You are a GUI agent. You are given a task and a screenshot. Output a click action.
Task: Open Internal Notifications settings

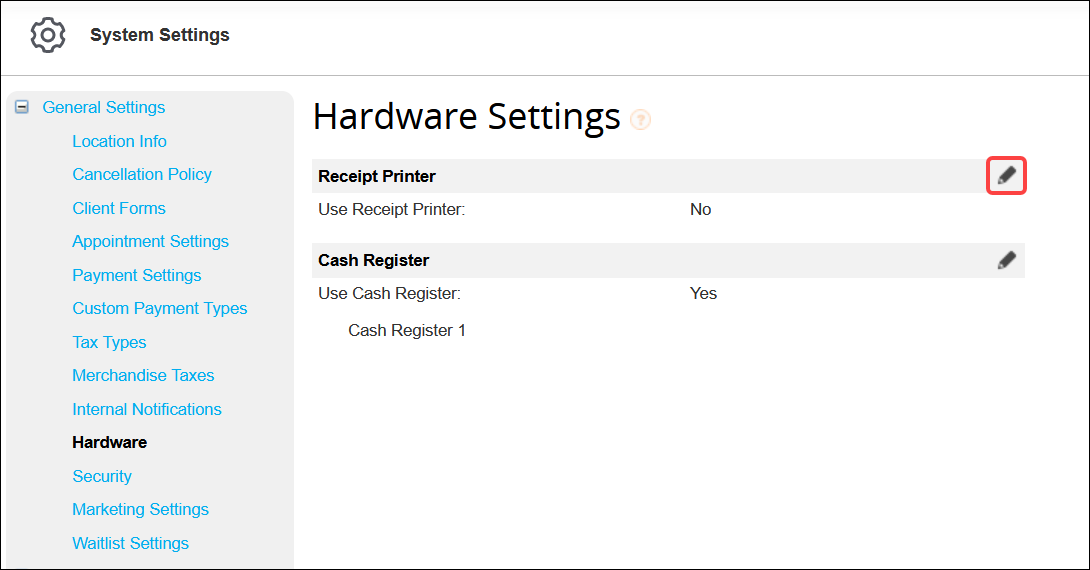pos(147,409)
